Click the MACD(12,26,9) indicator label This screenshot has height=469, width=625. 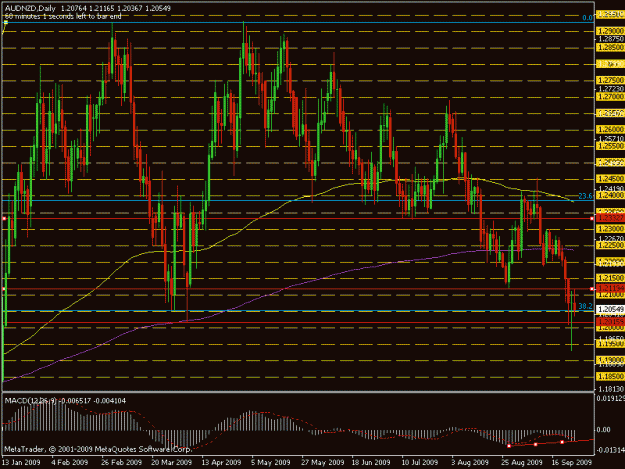point(30,400)
